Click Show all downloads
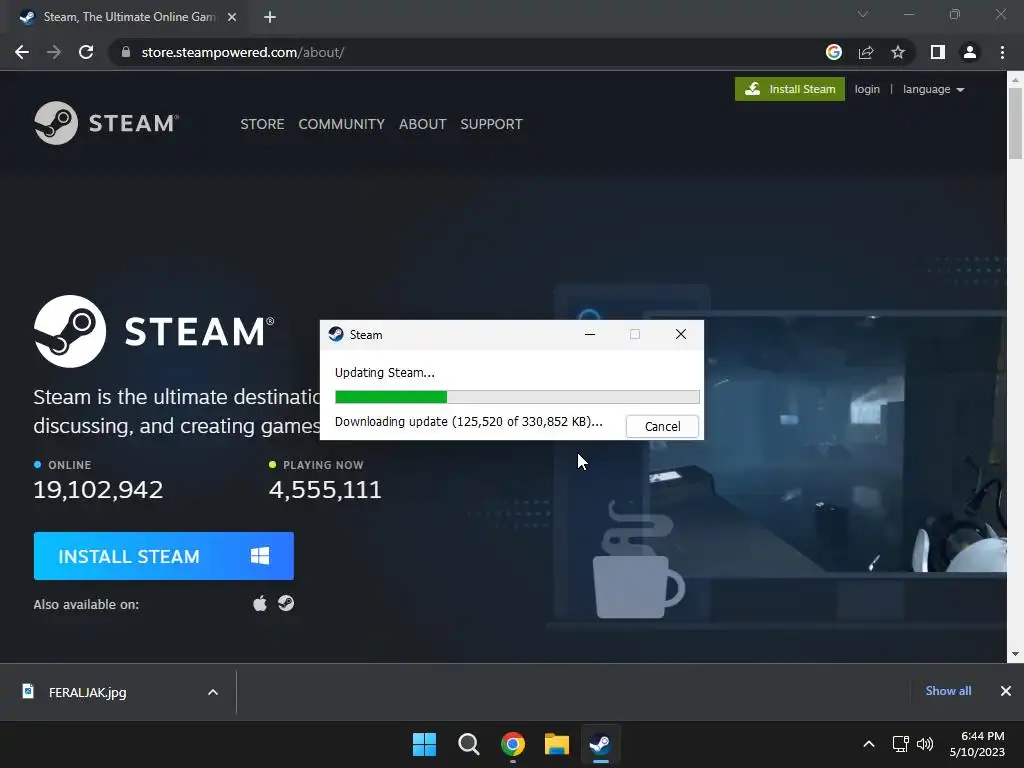Viewport: 1024px width, 768px height. [x=948, y=691]
